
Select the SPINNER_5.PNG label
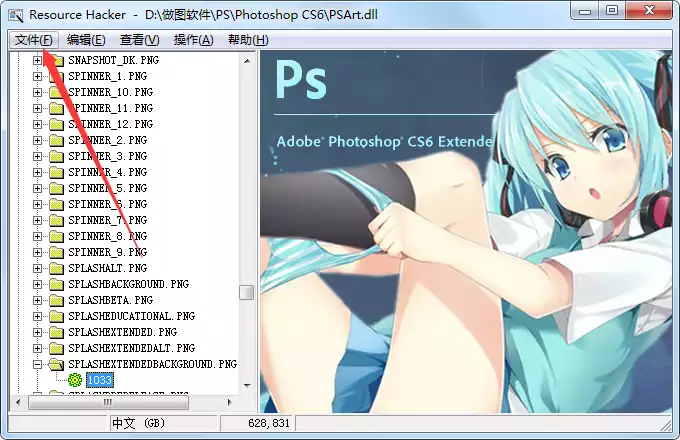pyautogui.click(x=108, y=189)
